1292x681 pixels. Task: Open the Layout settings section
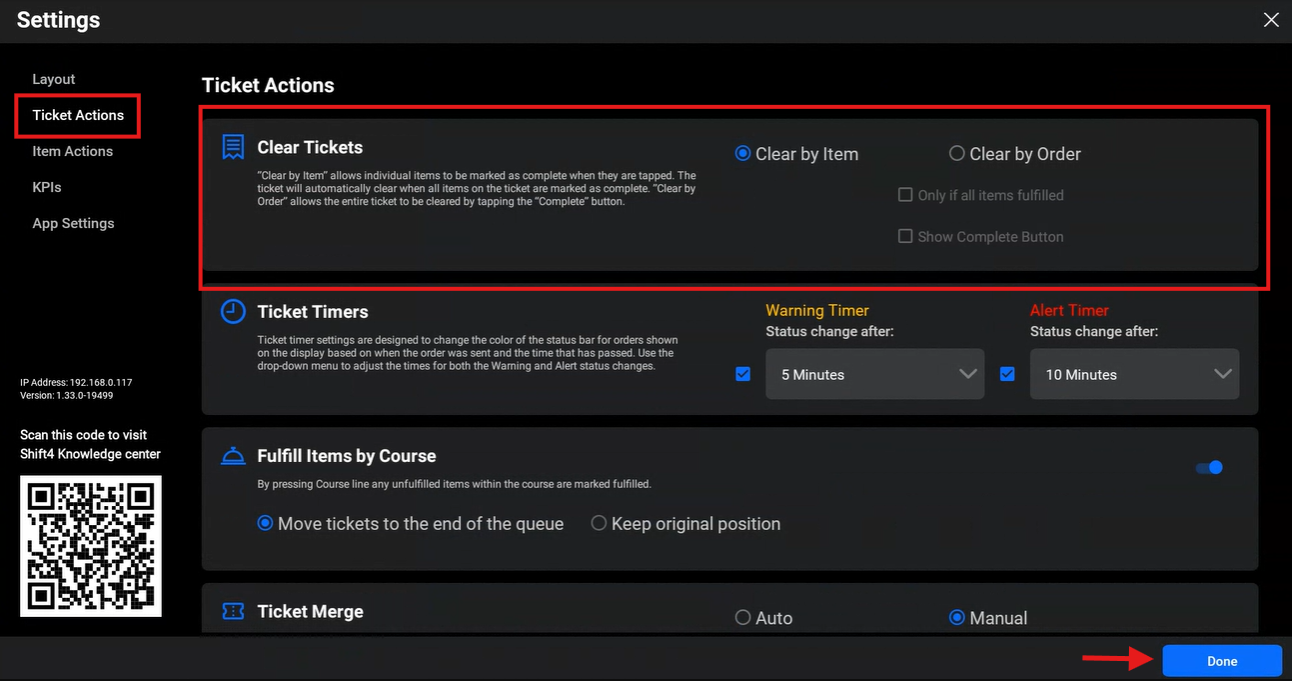54,79
